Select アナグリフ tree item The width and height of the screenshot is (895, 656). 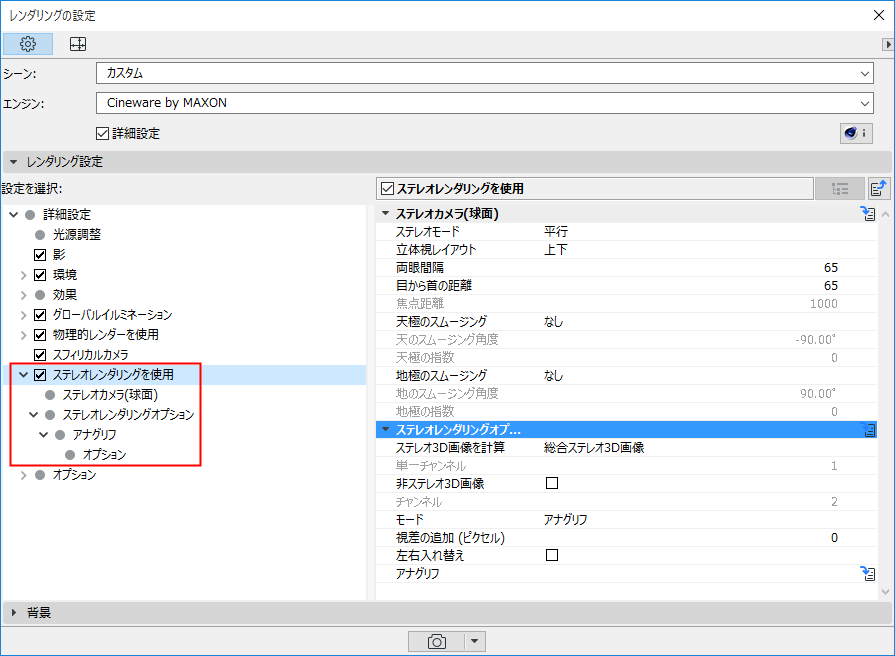click(x=95, y=434)
